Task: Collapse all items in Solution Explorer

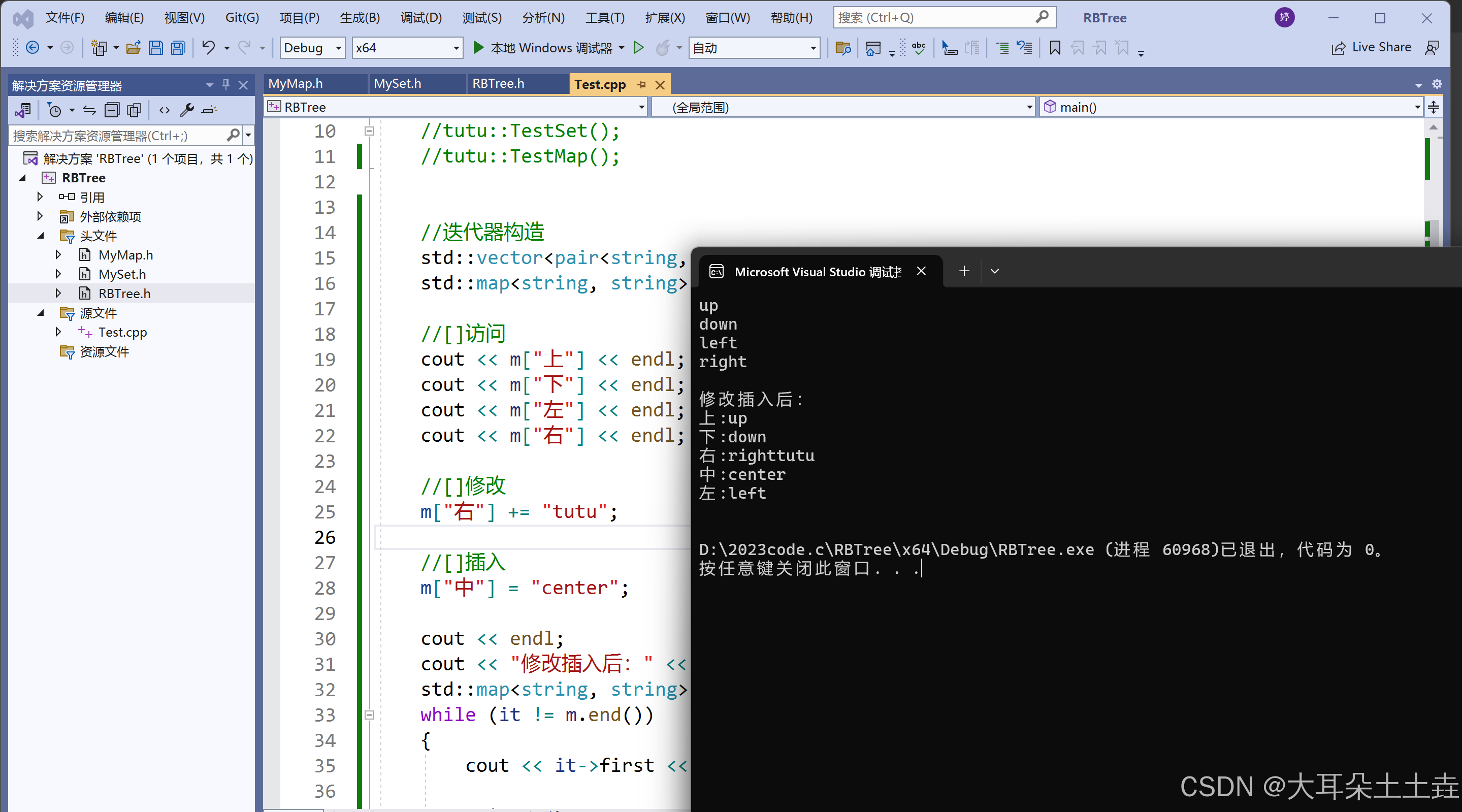Action: (x=112, y=110)
